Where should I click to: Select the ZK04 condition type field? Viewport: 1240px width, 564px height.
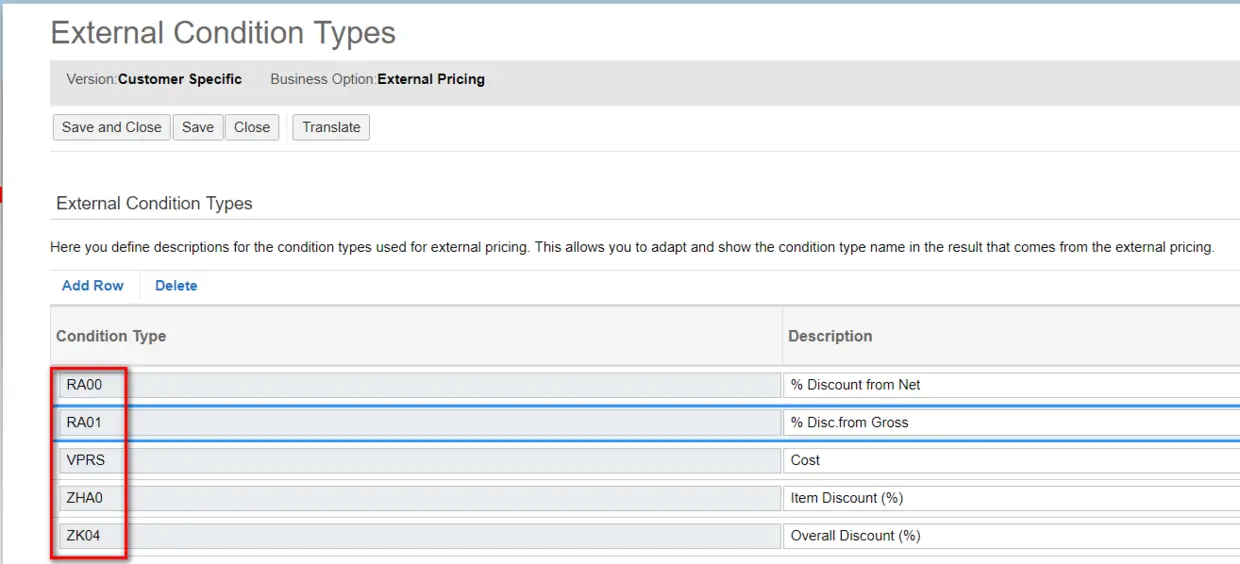(418, 536)
